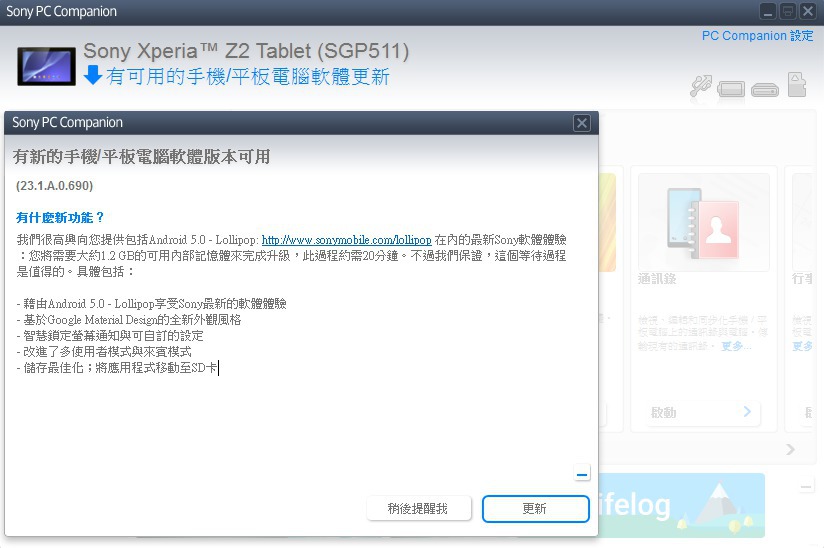This screenshot has height=548, width=824.
Task: Click the 稍後提醒我 remind later button
Action: pos(418,509)
